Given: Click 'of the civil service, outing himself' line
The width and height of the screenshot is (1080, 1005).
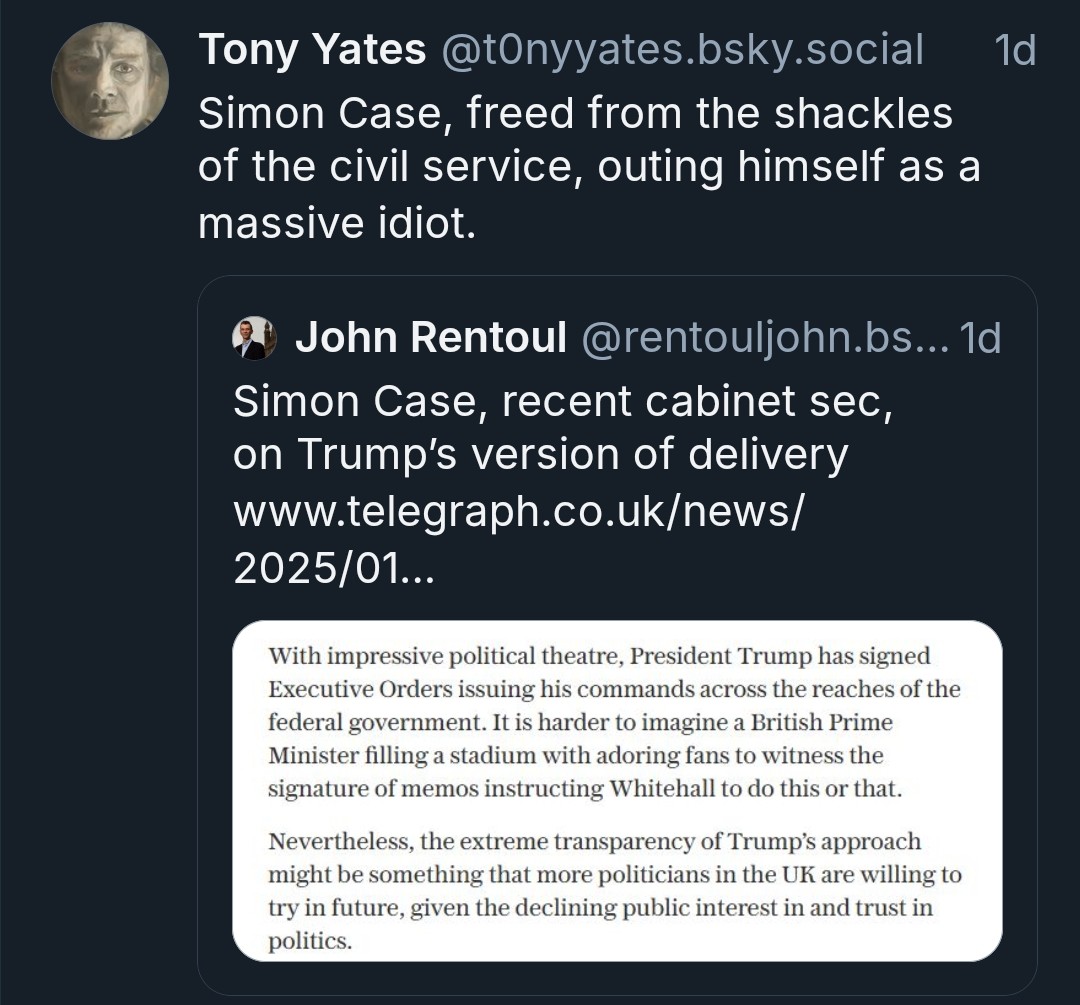Looking at the screenshot, I should pyautogui.click(x=588, y=167).
